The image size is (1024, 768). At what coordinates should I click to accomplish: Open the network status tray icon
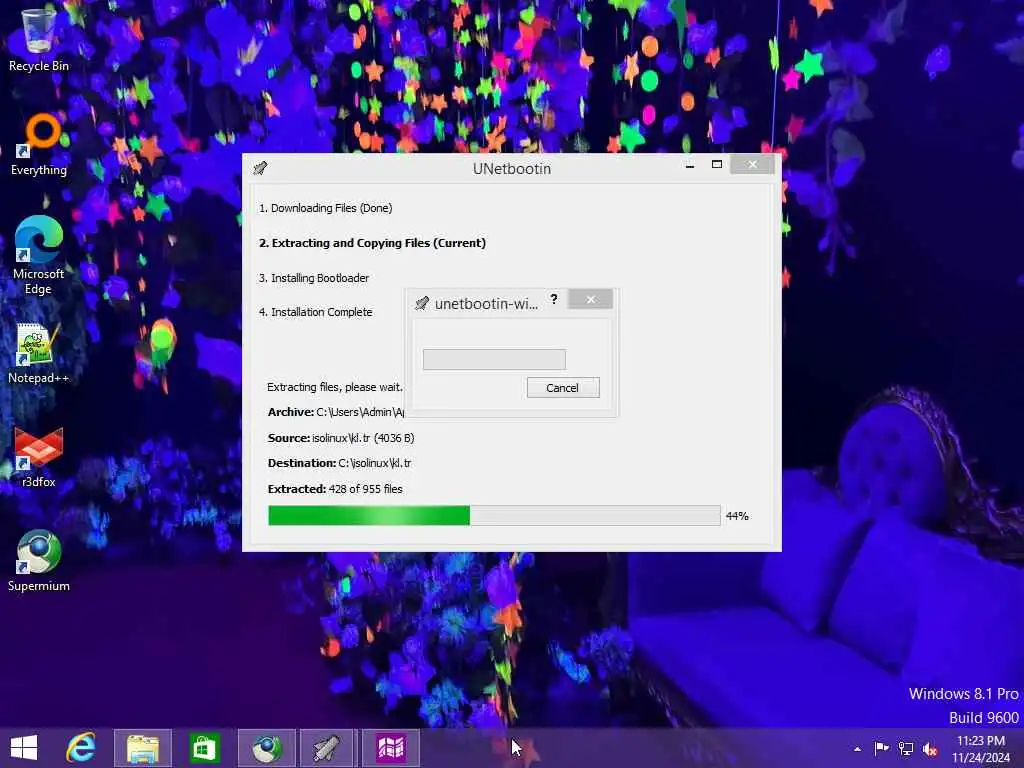click(906, 748)
